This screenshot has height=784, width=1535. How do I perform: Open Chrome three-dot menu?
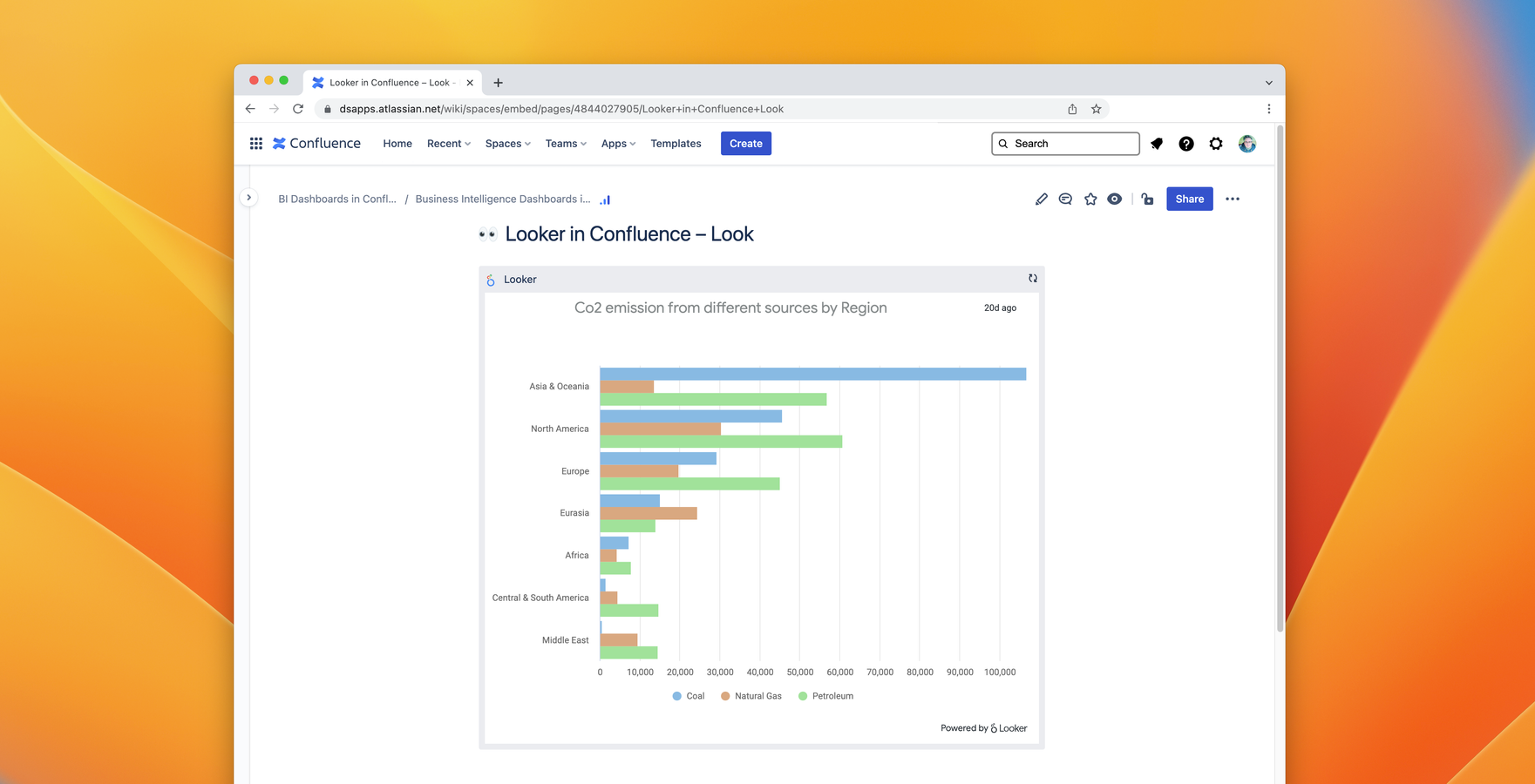pyautogui.click(x=1269, y=109)
